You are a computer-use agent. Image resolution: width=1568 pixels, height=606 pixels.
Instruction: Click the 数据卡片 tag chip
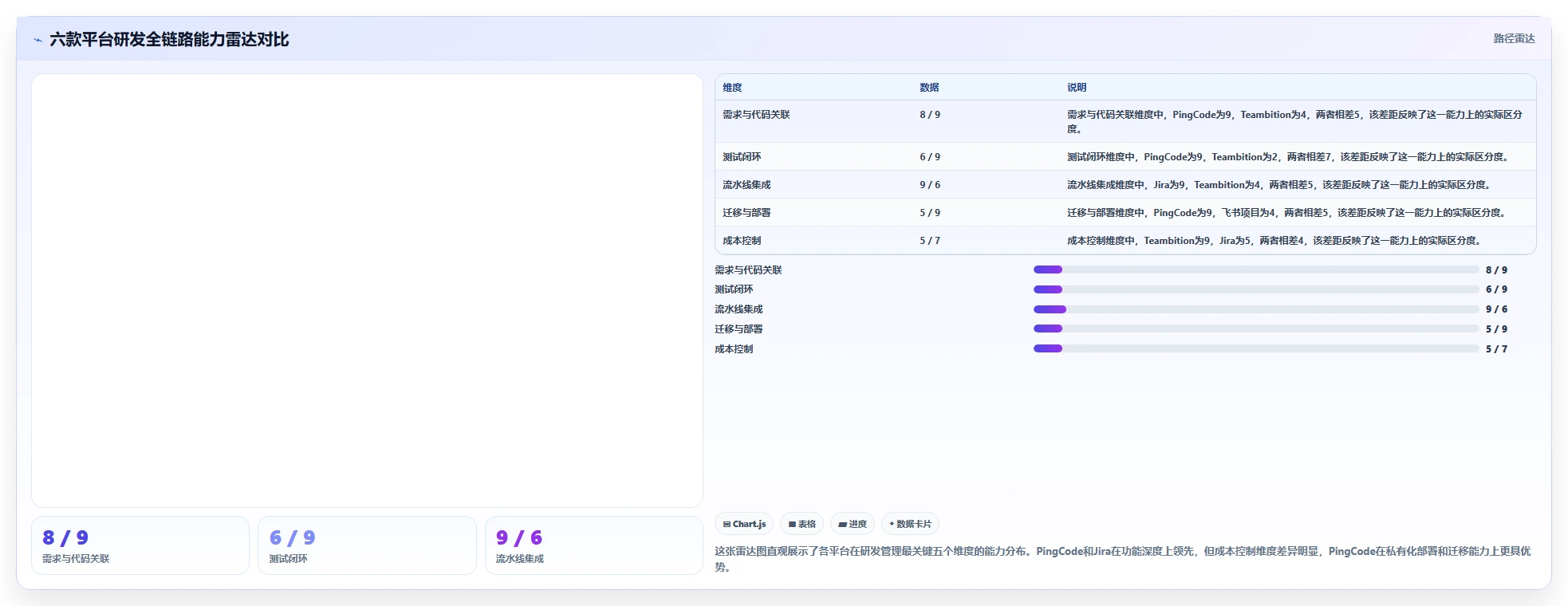(x=910, y=524)
